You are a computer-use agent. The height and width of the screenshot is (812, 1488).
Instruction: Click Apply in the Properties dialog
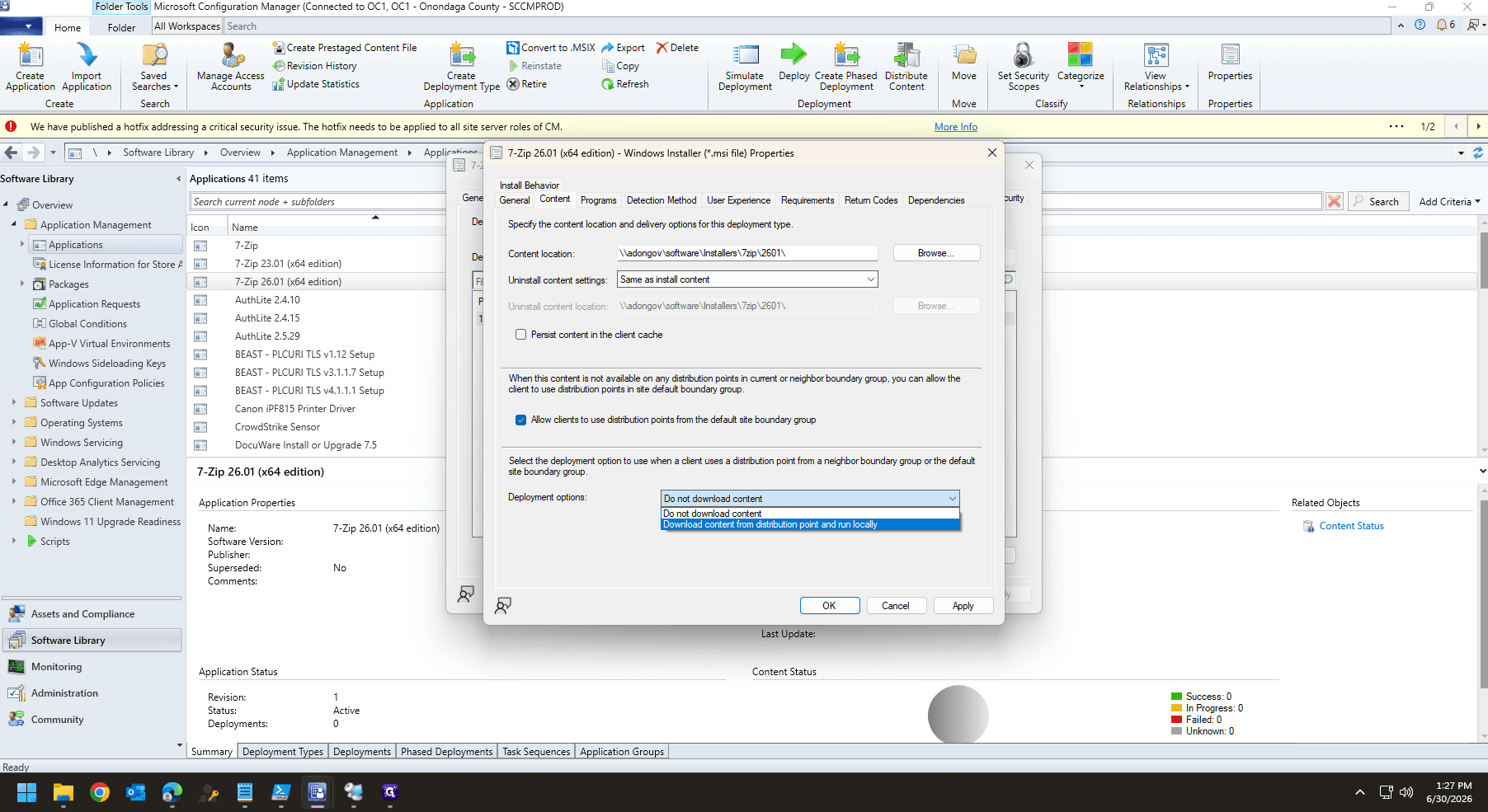963,606
